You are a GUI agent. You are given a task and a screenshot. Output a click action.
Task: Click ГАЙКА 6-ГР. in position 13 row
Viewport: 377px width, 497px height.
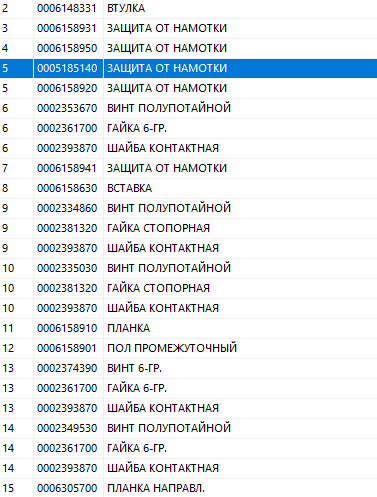[x=137, y=388]
